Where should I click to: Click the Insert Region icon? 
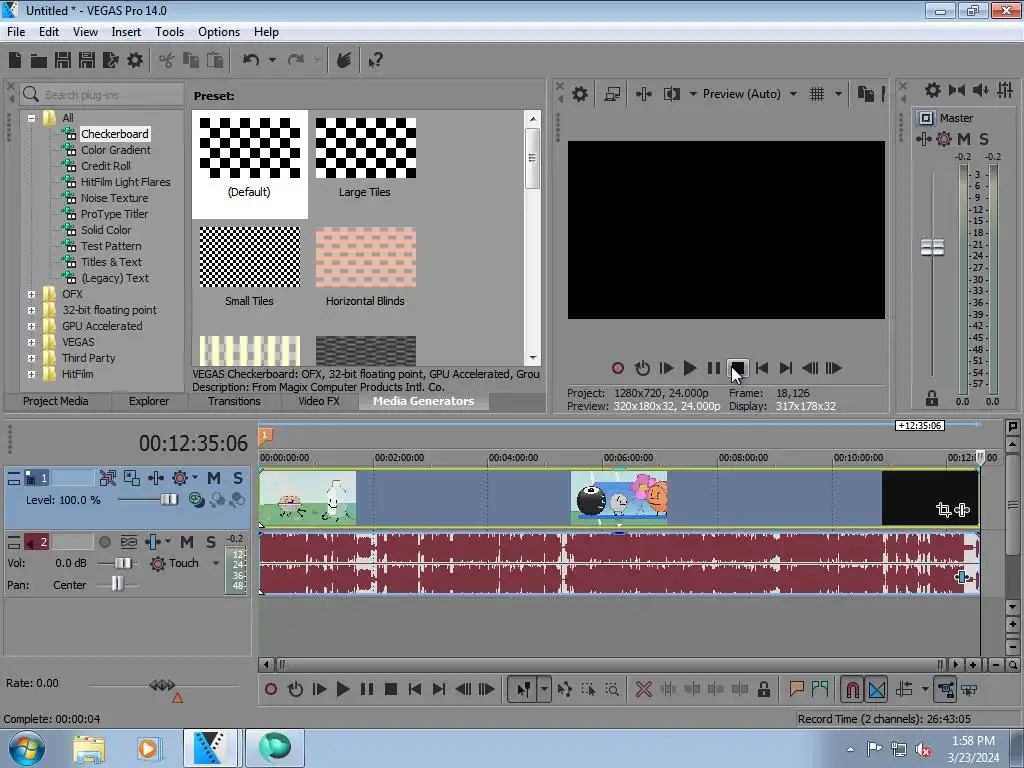pyautogui.click(x=820, y=689)
